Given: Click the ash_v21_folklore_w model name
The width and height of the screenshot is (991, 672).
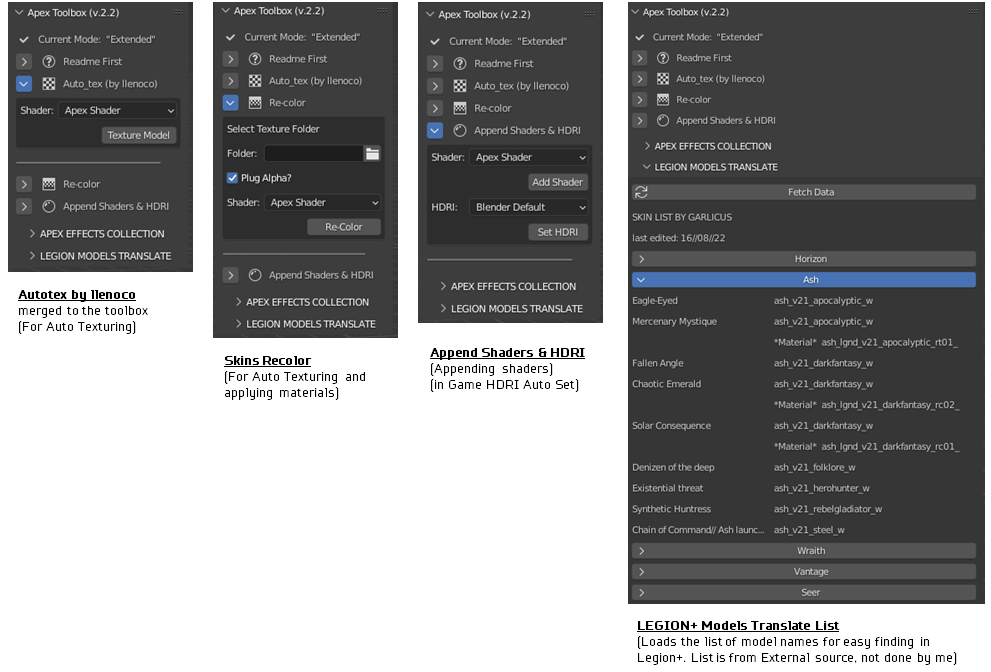Looking at the screenshot, I should click(x=815, y=468).
